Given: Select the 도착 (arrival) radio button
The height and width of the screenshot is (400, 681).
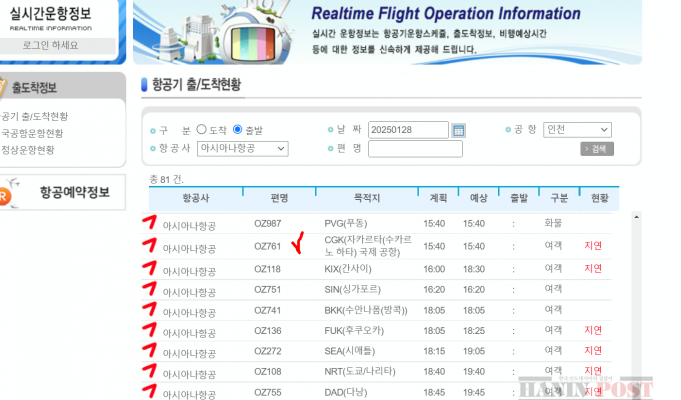Looking at the screenshot, I should click(x=201, y=130).
